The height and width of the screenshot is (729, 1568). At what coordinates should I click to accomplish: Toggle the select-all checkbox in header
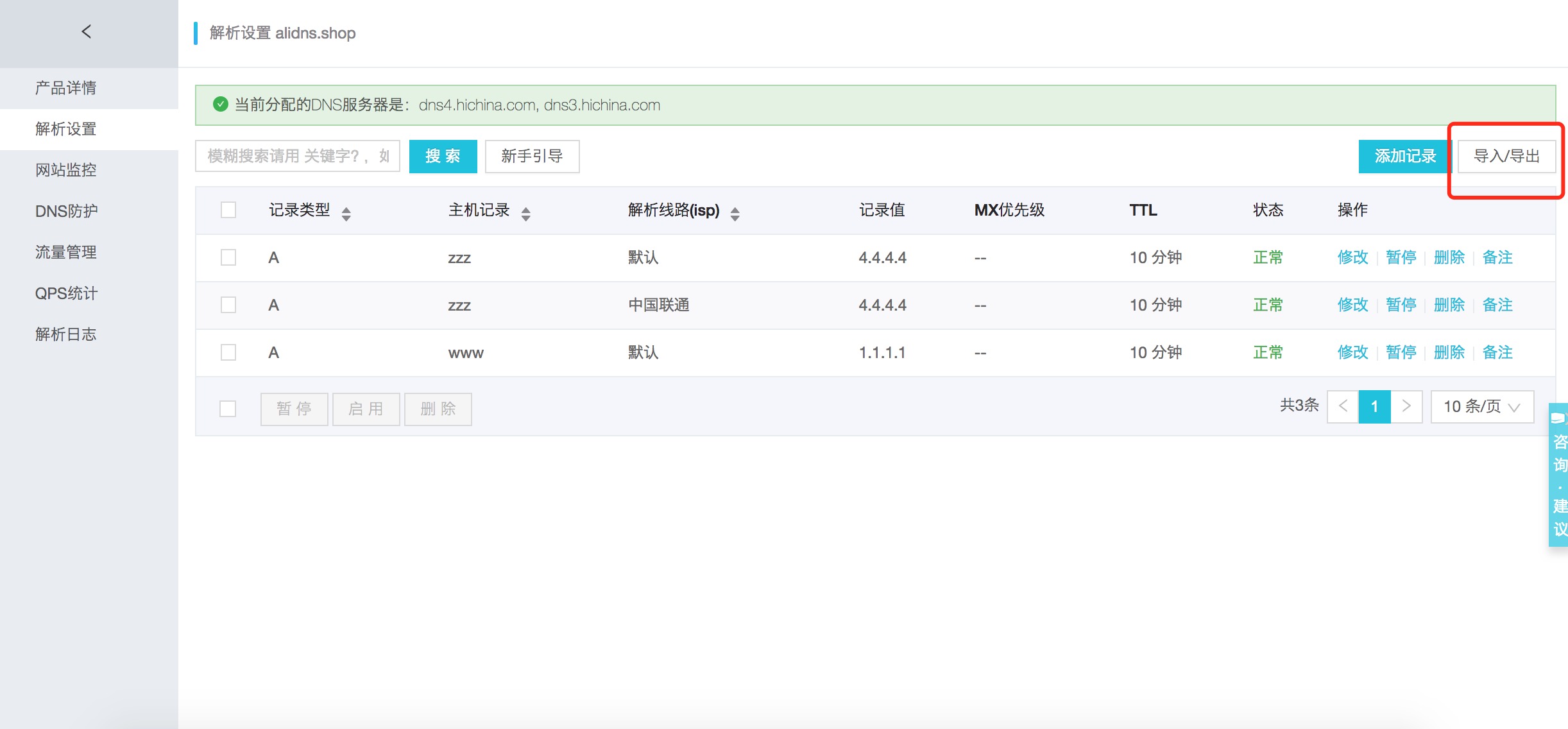coord(228,210)
